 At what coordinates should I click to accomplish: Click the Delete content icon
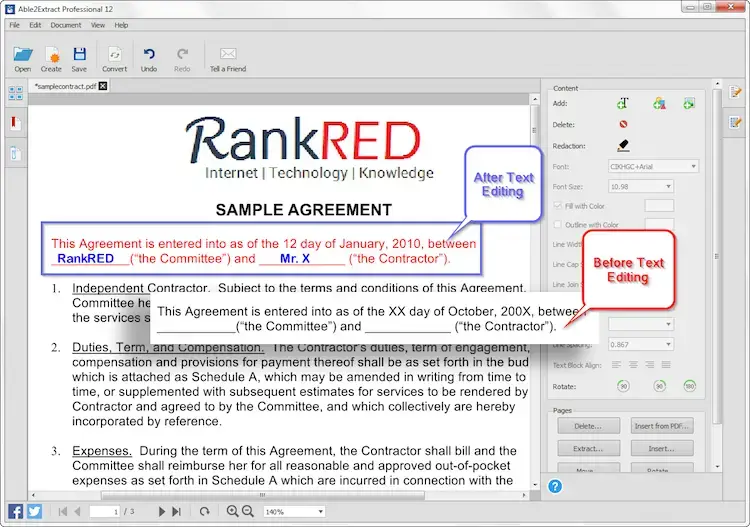click(x=623, y=124)
